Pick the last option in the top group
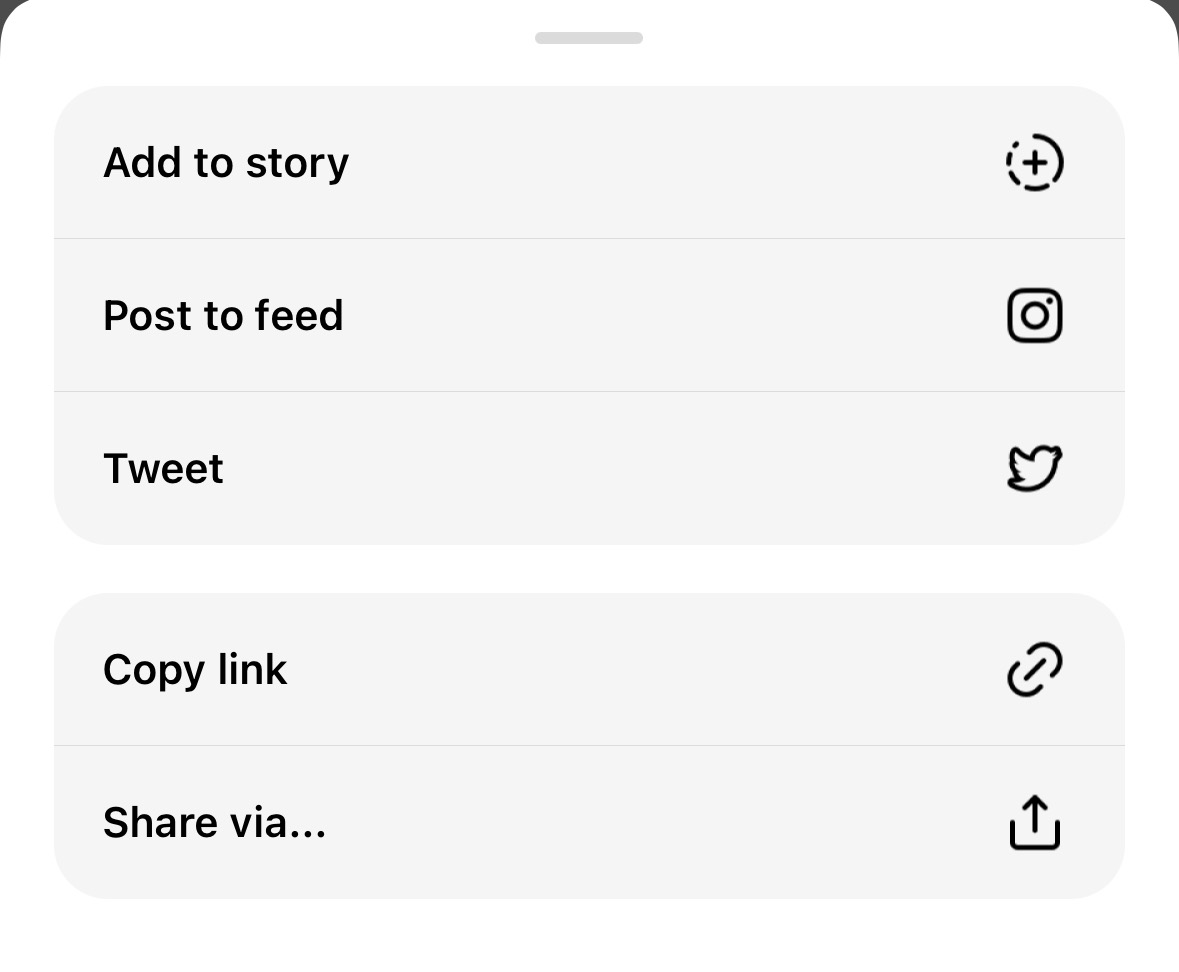1179x972 pixels. [x=589, y=468]
